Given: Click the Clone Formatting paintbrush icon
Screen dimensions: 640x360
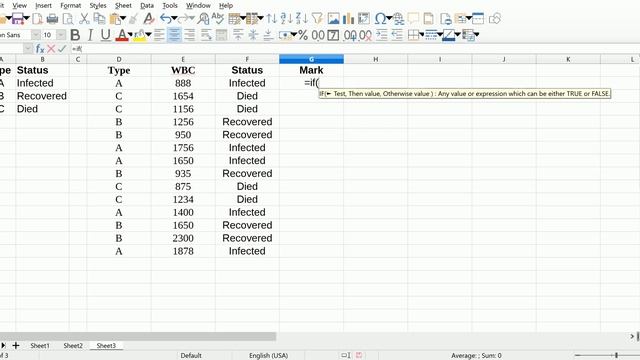Looking at the screenshot, I should pos(133,19).
